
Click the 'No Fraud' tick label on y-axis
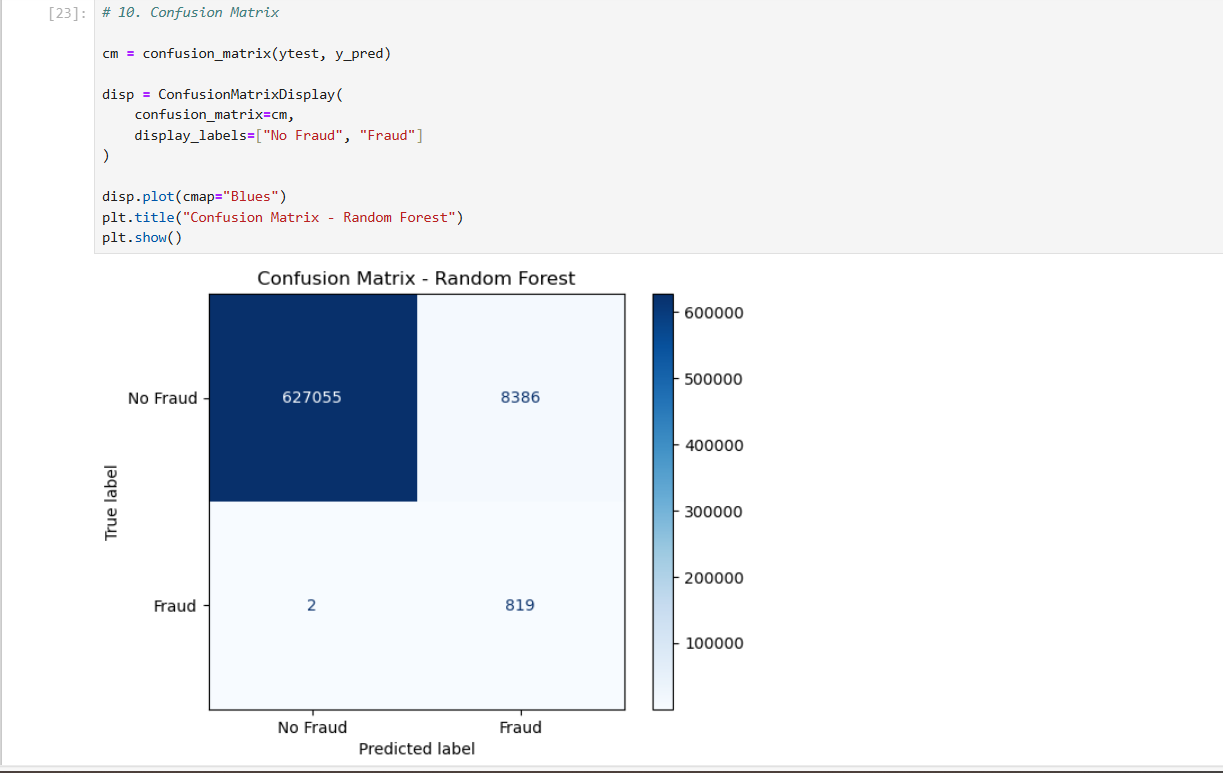(x=162, y=398)
